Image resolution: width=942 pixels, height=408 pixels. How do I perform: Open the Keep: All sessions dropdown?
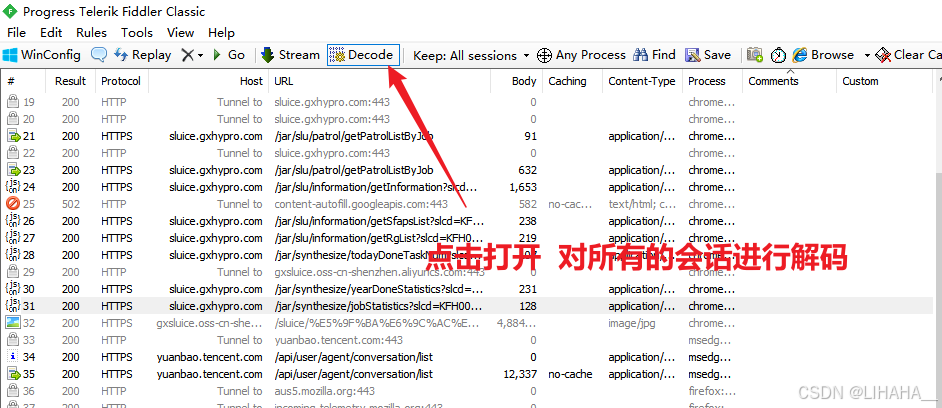point(472,56)
